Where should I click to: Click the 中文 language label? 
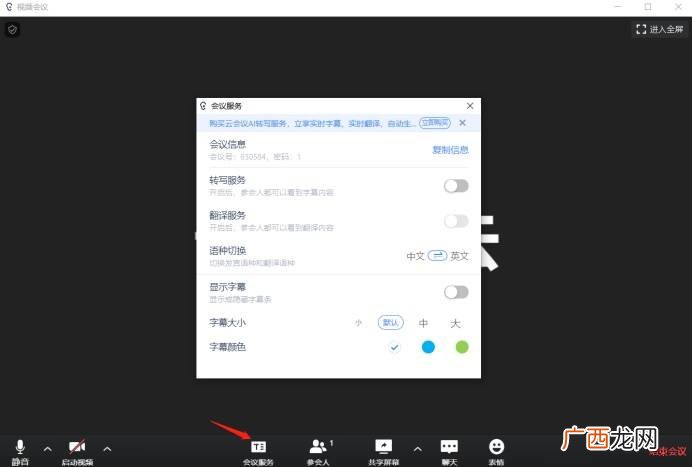pyautogui.click(x=415, y=256)
